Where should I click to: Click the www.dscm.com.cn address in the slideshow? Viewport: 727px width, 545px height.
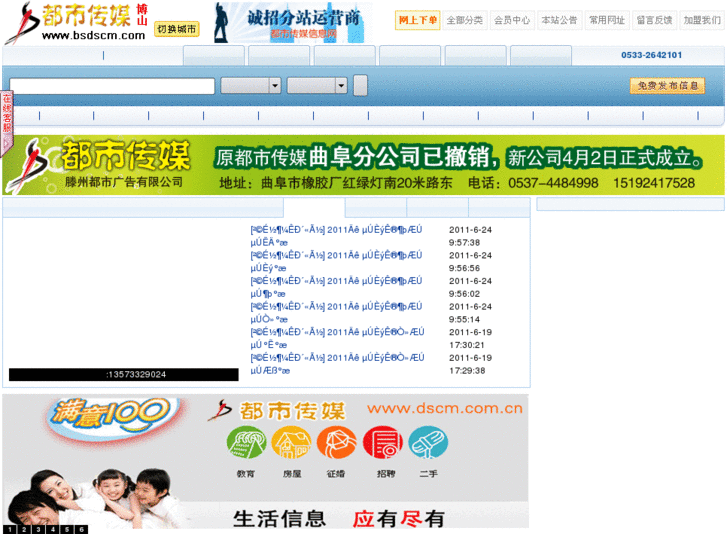[x=445, y=409]
